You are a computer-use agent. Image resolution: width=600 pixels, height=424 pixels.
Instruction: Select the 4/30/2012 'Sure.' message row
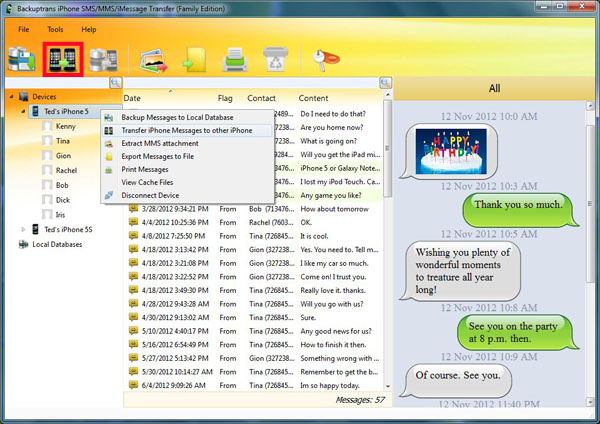pyautogui.click(x=253, y=318)
